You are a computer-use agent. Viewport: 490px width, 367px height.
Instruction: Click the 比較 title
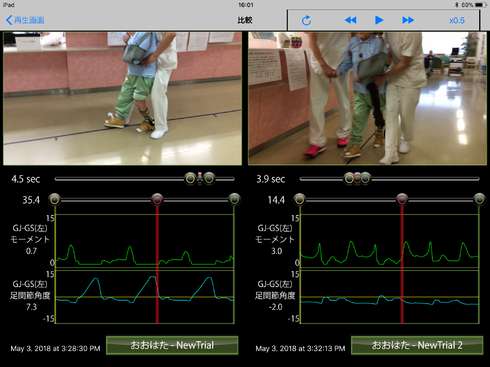pos(245,20)
